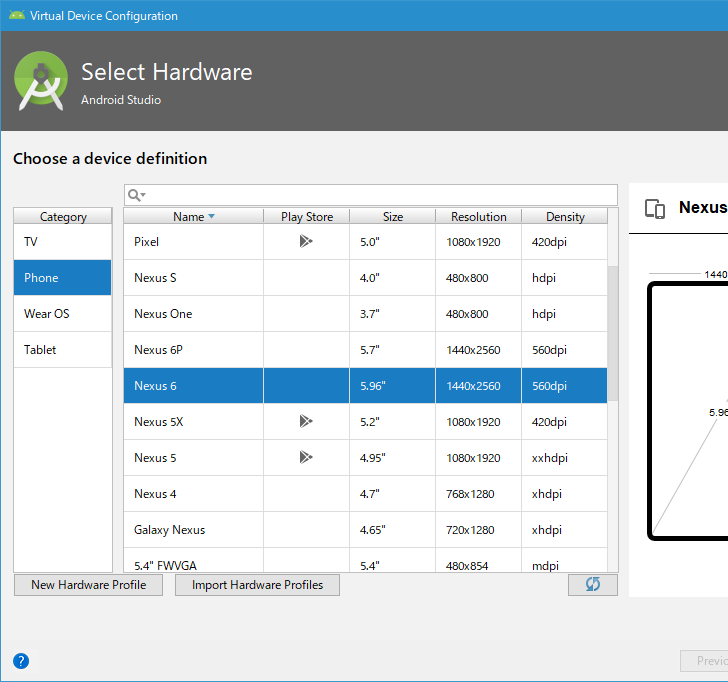This screenshot has width=728, height=682.
Task: Select the Wear OS category
Action: click(63, 314)
